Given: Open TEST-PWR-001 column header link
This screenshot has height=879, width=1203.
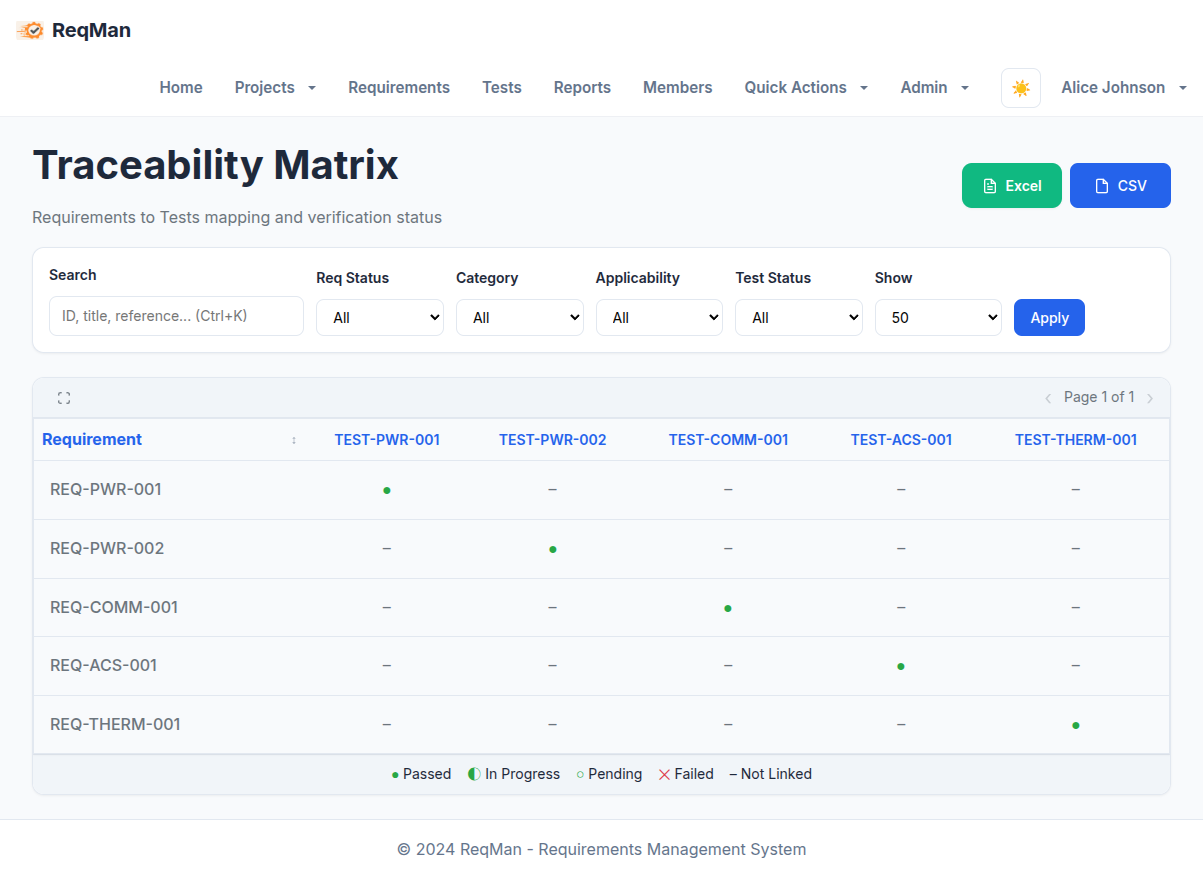Looking at the screenshot, I should (387, 440).
